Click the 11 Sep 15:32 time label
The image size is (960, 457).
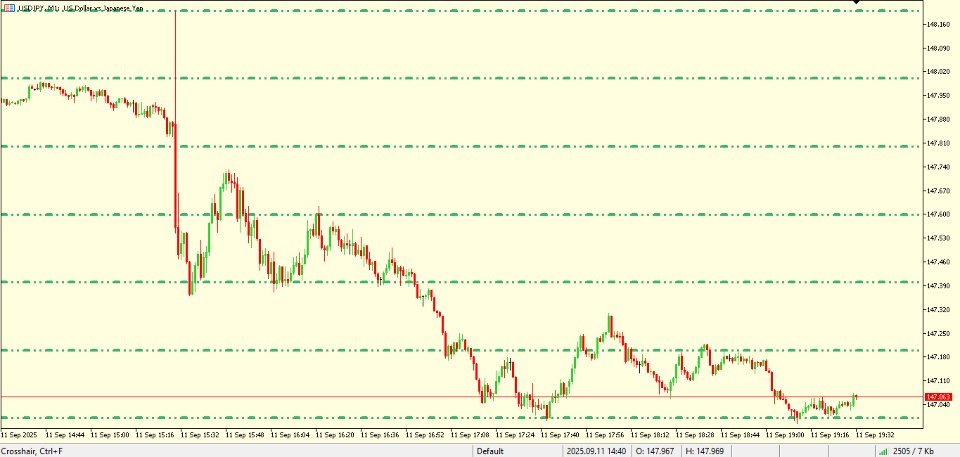tap(200, 435)
